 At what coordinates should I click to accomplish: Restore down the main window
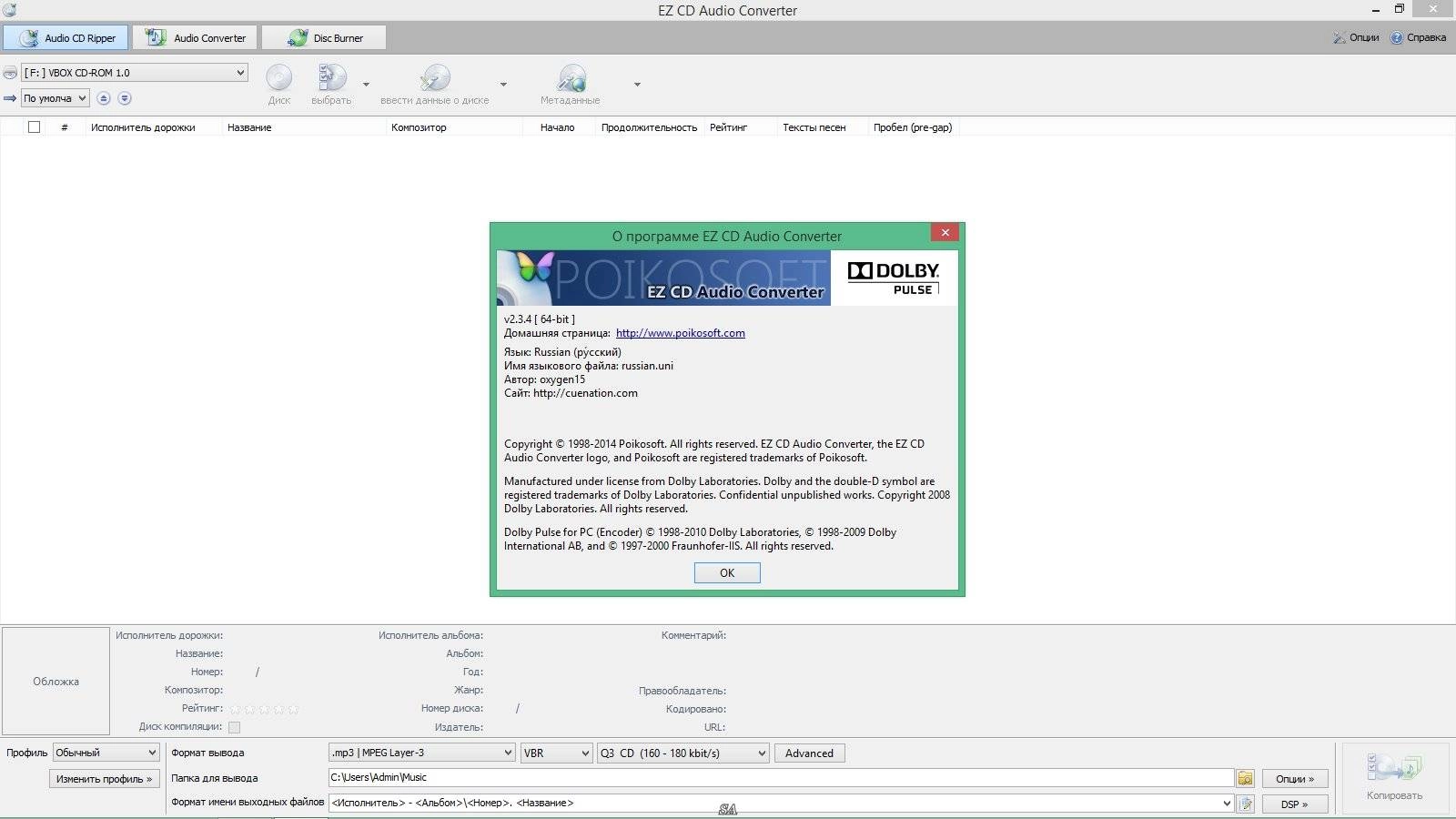click(1400, 9)
